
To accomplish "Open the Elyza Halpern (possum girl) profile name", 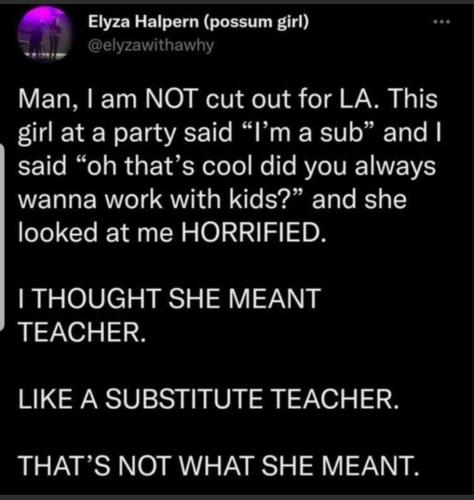I will [198, 22].
